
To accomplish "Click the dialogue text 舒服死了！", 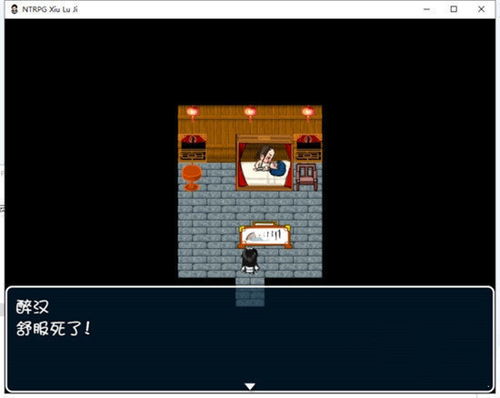I will coord(53,329).
